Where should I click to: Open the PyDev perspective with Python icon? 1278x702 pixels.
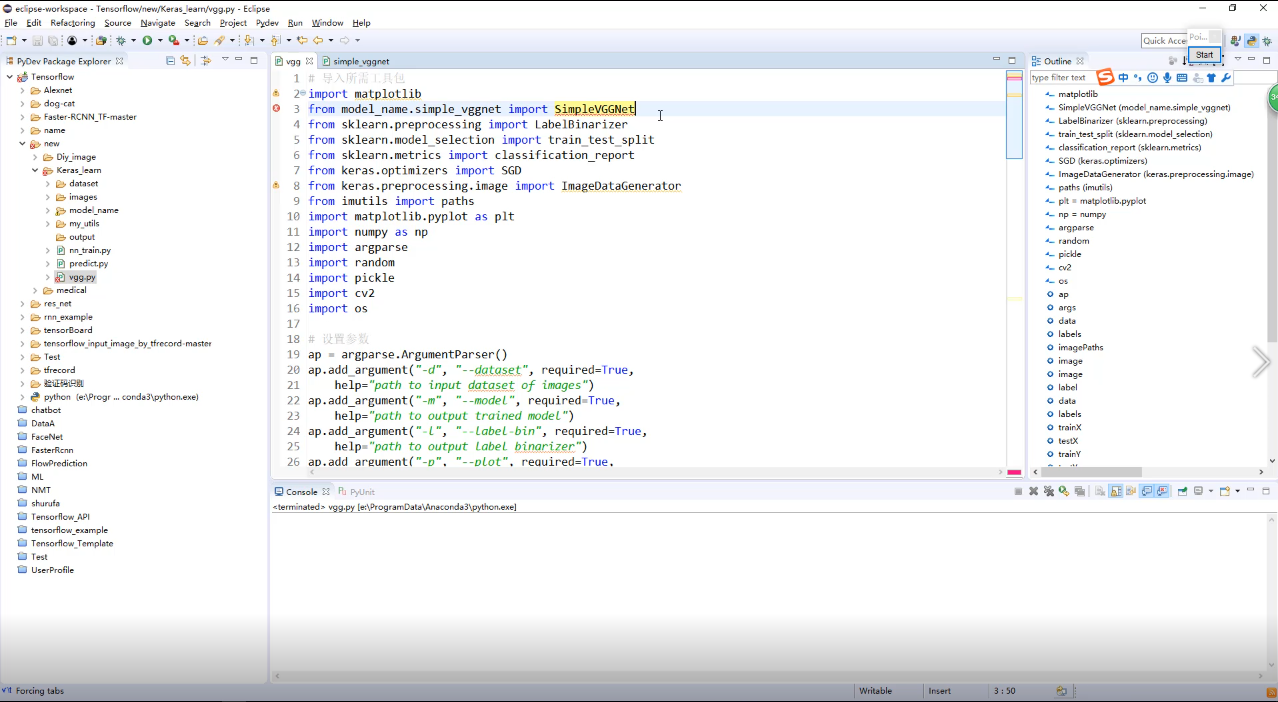tap(1250, 41)
